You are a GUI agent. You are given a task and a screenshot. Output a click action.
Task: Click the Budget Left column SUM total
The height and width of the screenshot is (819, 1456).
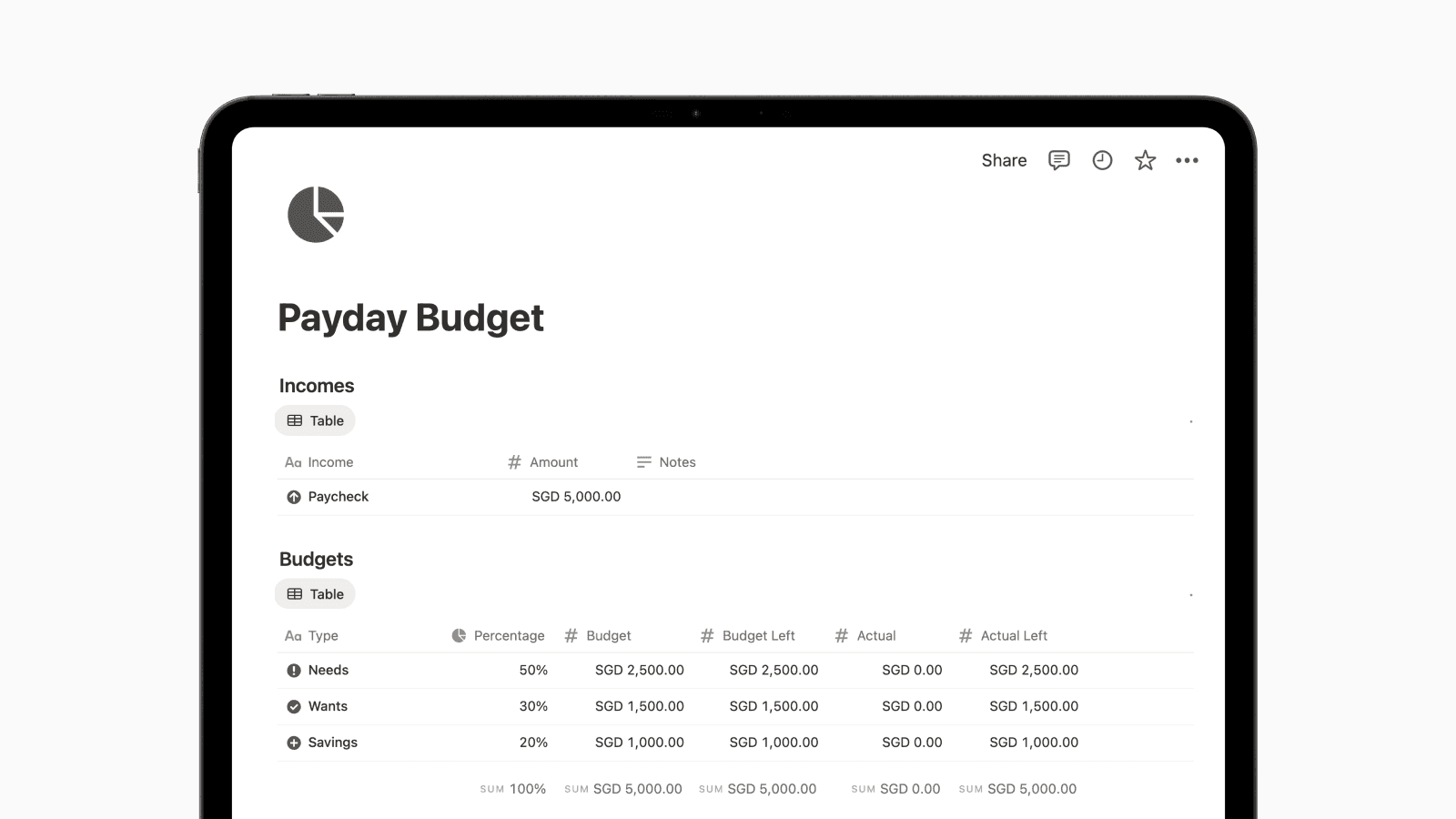757,789
